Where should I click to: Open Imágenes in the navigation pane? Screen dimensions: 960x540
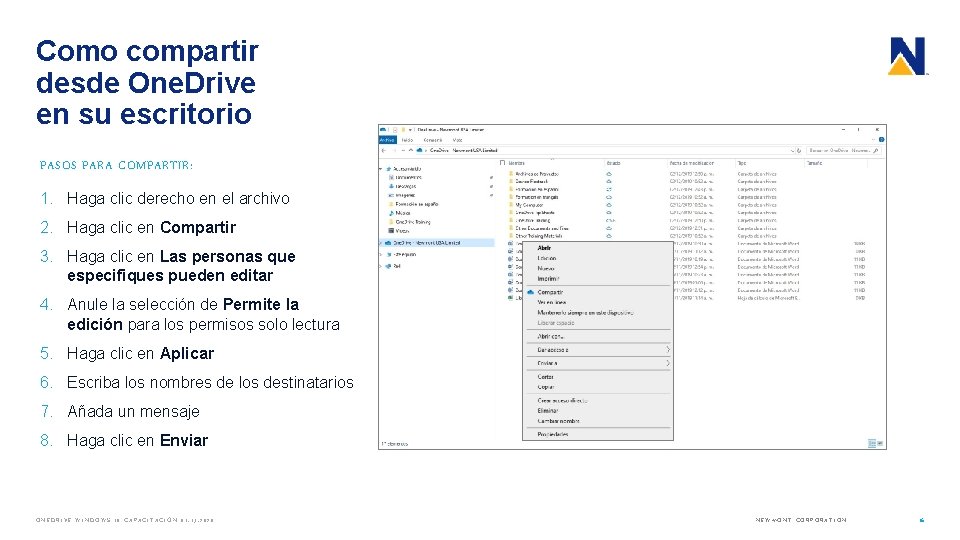click(x=402, y=195)
